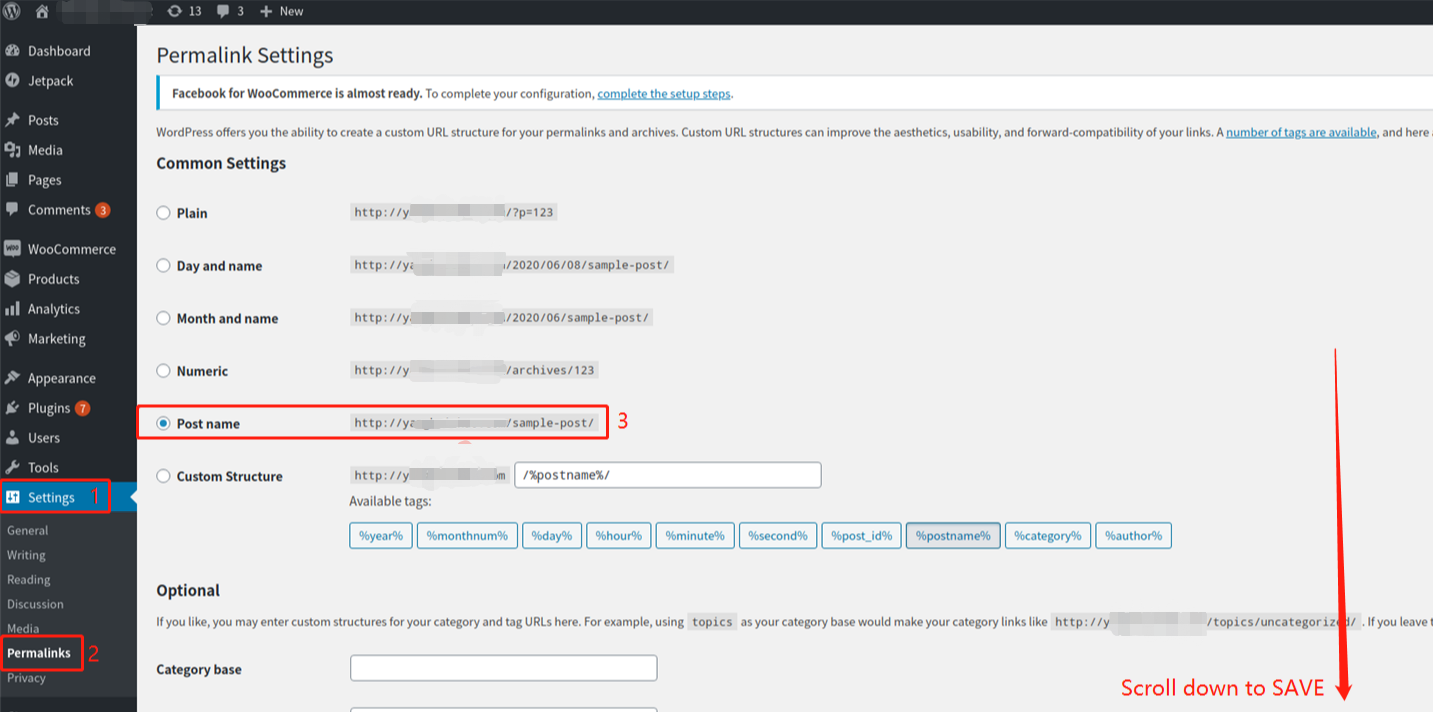The width and height of the screenshot is (1433, 712).
Task: Follow the complete the setup steps link
Action: click(x=664, y=94)
